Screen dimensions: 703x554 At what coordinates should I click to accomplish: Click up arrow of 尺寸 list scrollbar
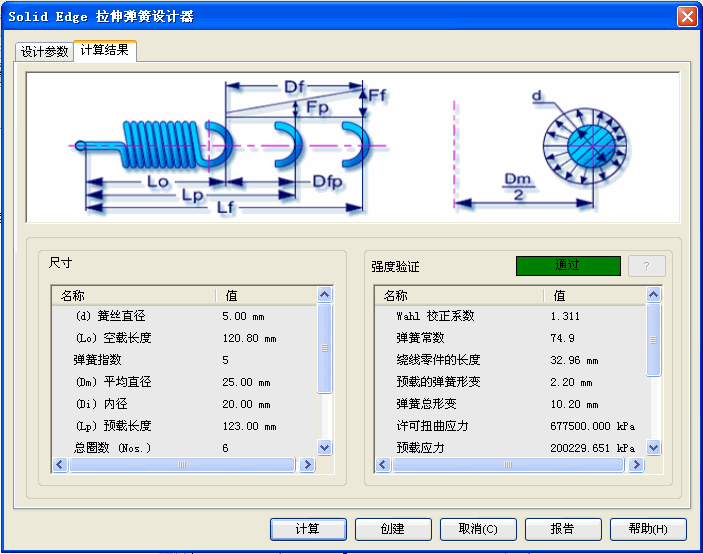[x=324, y=295]
